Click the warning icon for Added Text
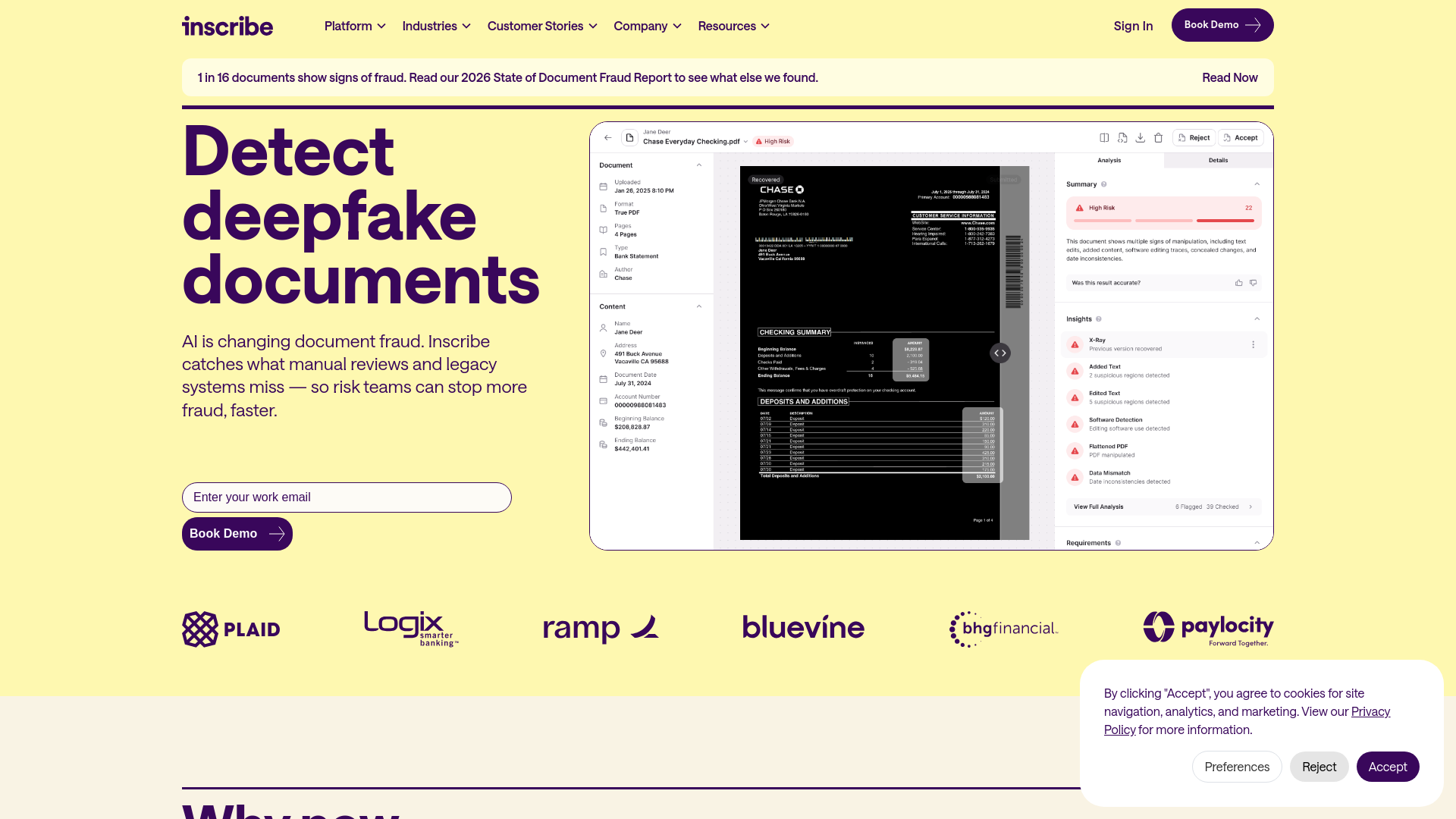 (x=1075, y=372)
